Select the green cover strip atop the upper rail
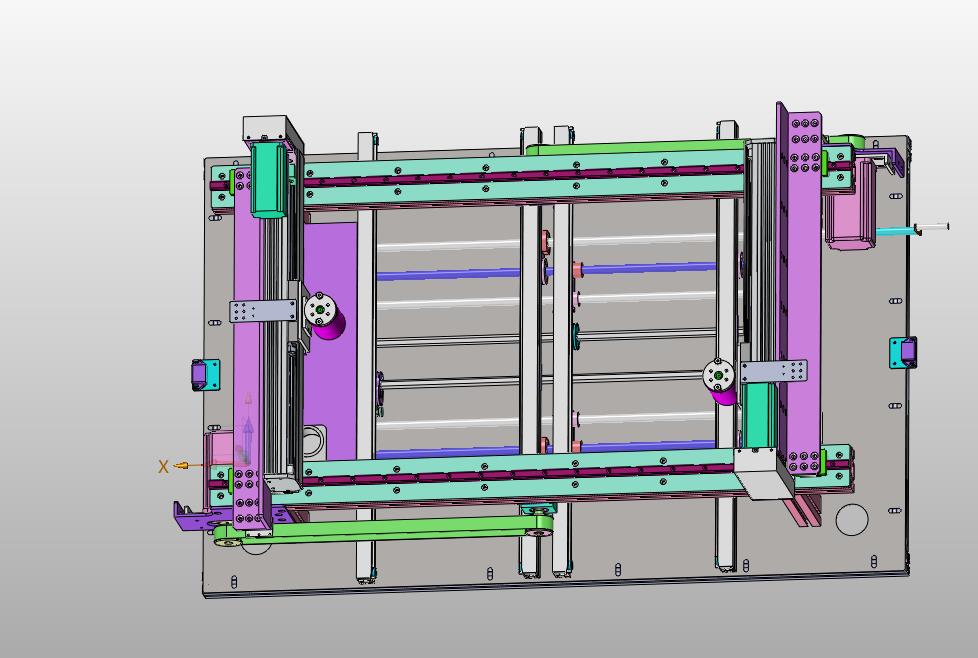The image size is (978, 658). (x=635, y=147)
